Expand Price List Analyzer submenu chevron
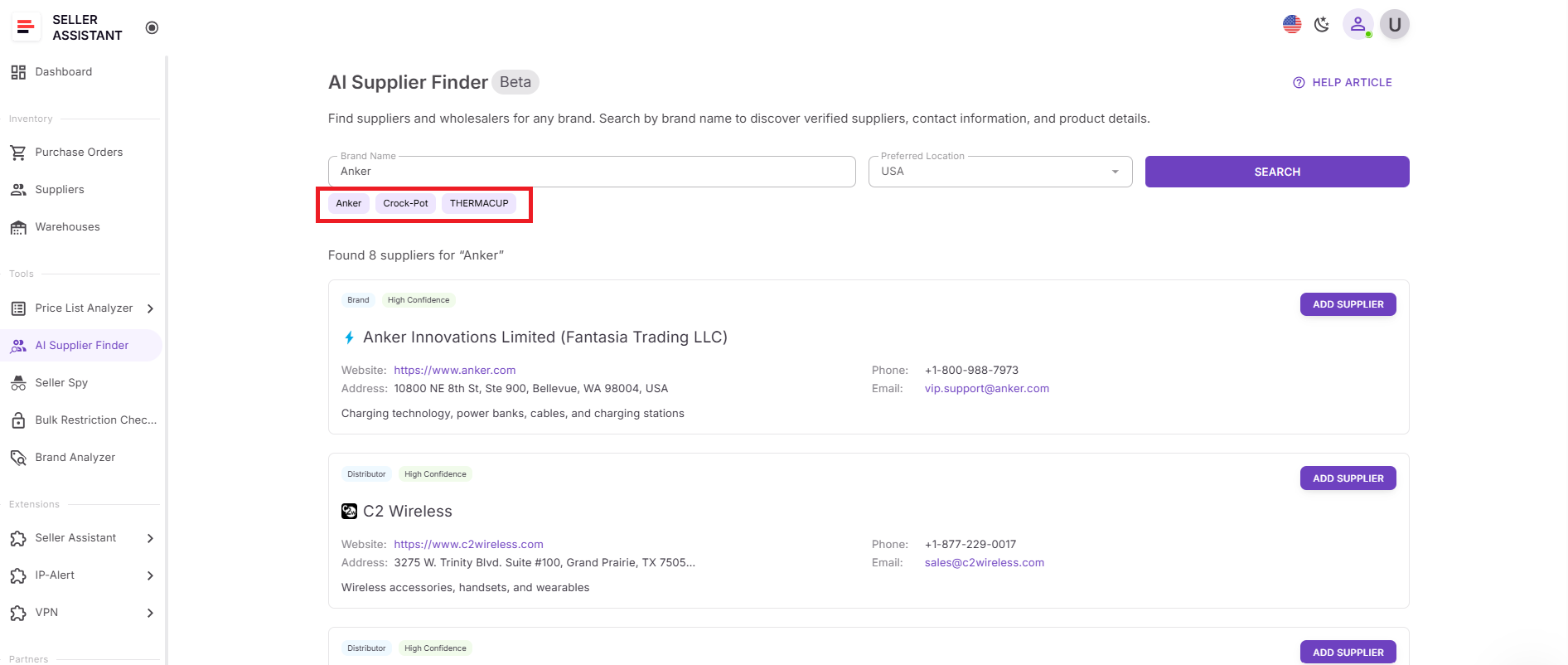Image resolution: width=1568 pixels, height=665 pixels. point(150,308)
